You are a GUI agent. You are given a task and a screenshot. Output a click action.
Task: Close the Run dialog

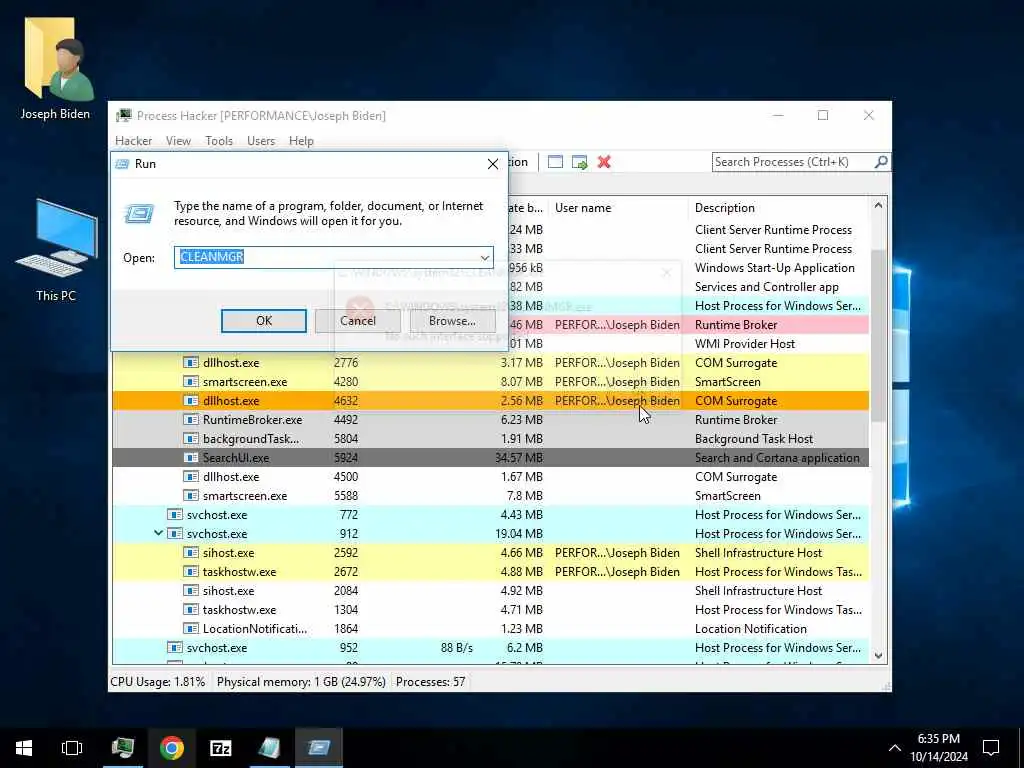point(493,164)
